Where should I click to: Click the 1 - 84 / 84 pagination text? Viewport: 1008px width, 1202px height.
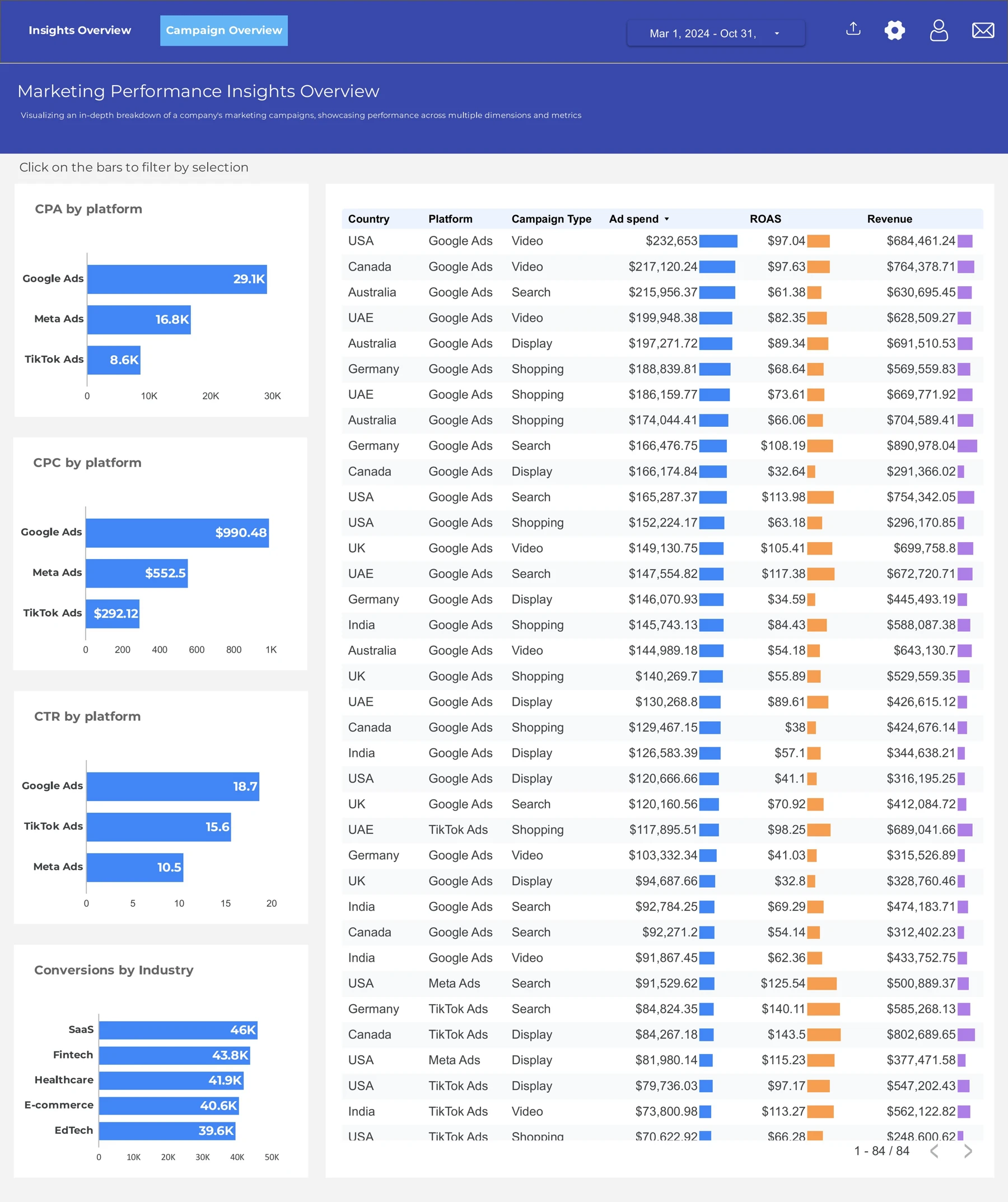881,1151
